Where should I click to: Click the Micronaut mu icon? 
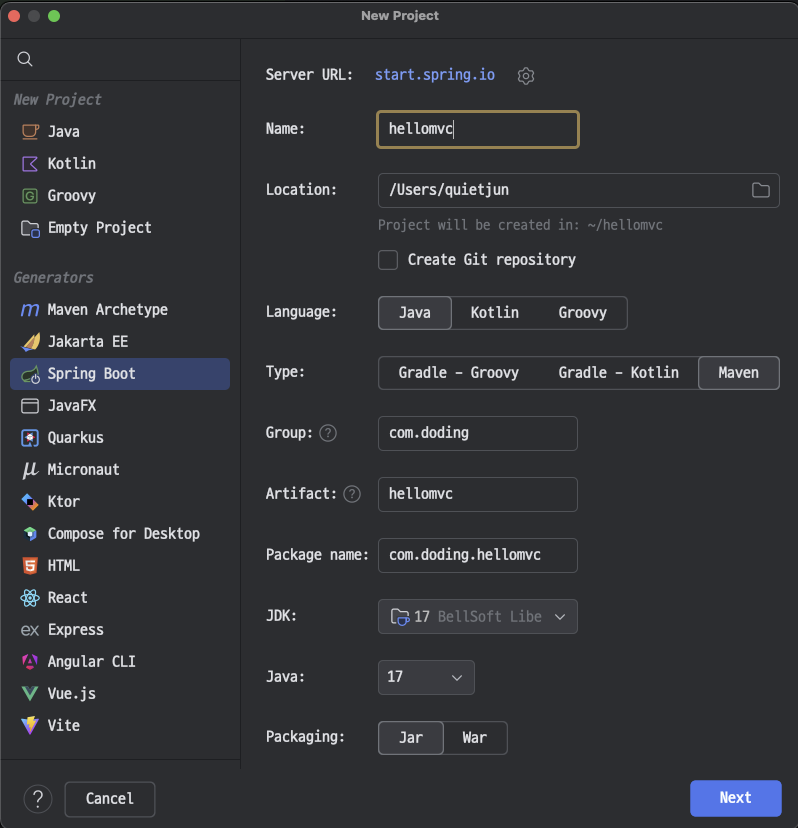pyautogui.click(x=30, y=470)
